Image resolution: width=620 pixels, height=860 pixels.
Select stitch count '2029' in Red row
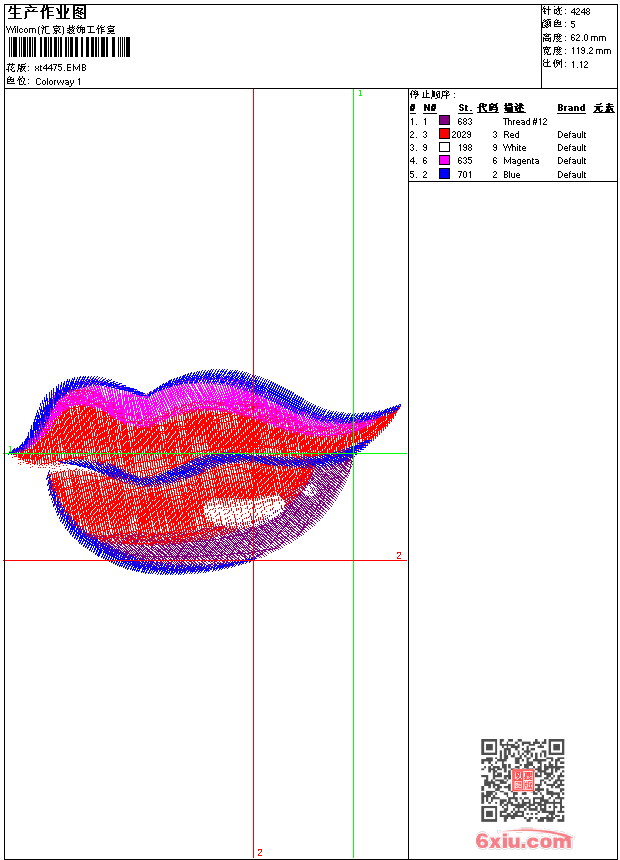tap(461, 135)
